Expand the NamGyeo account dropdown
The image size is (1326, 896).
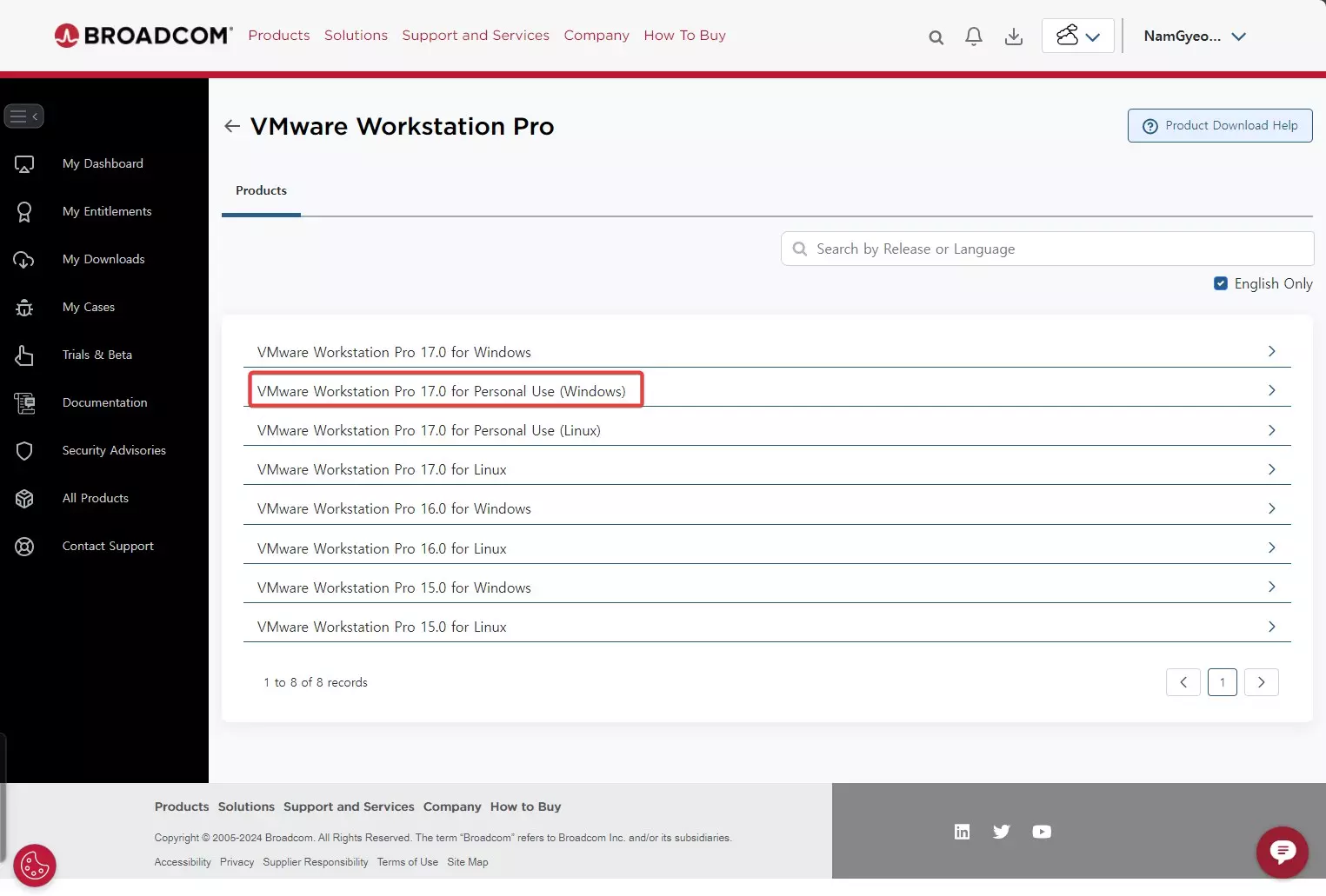pos(1195,36)
